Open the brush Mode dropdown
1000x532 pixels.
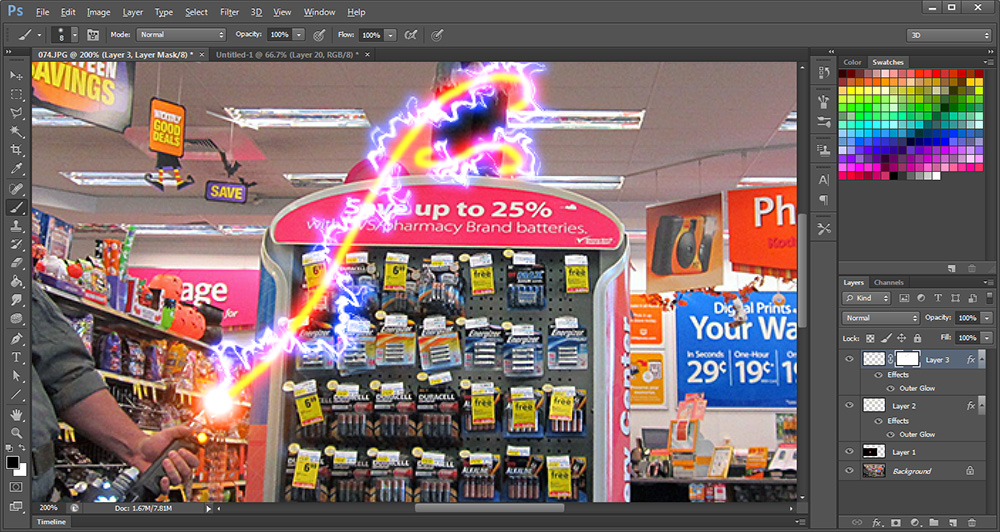click(182, 34)
